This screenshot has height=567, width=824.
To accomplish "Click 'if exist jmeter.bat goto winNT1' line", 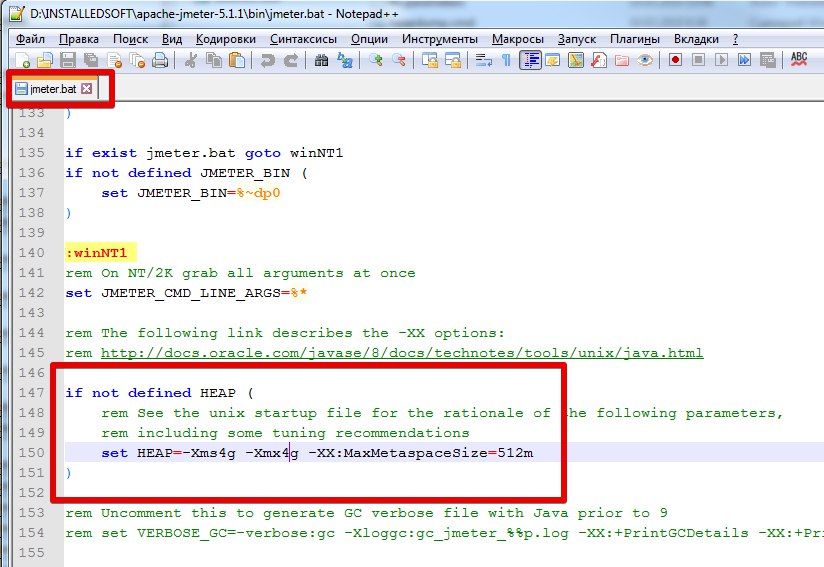I will tap(204, 153).
